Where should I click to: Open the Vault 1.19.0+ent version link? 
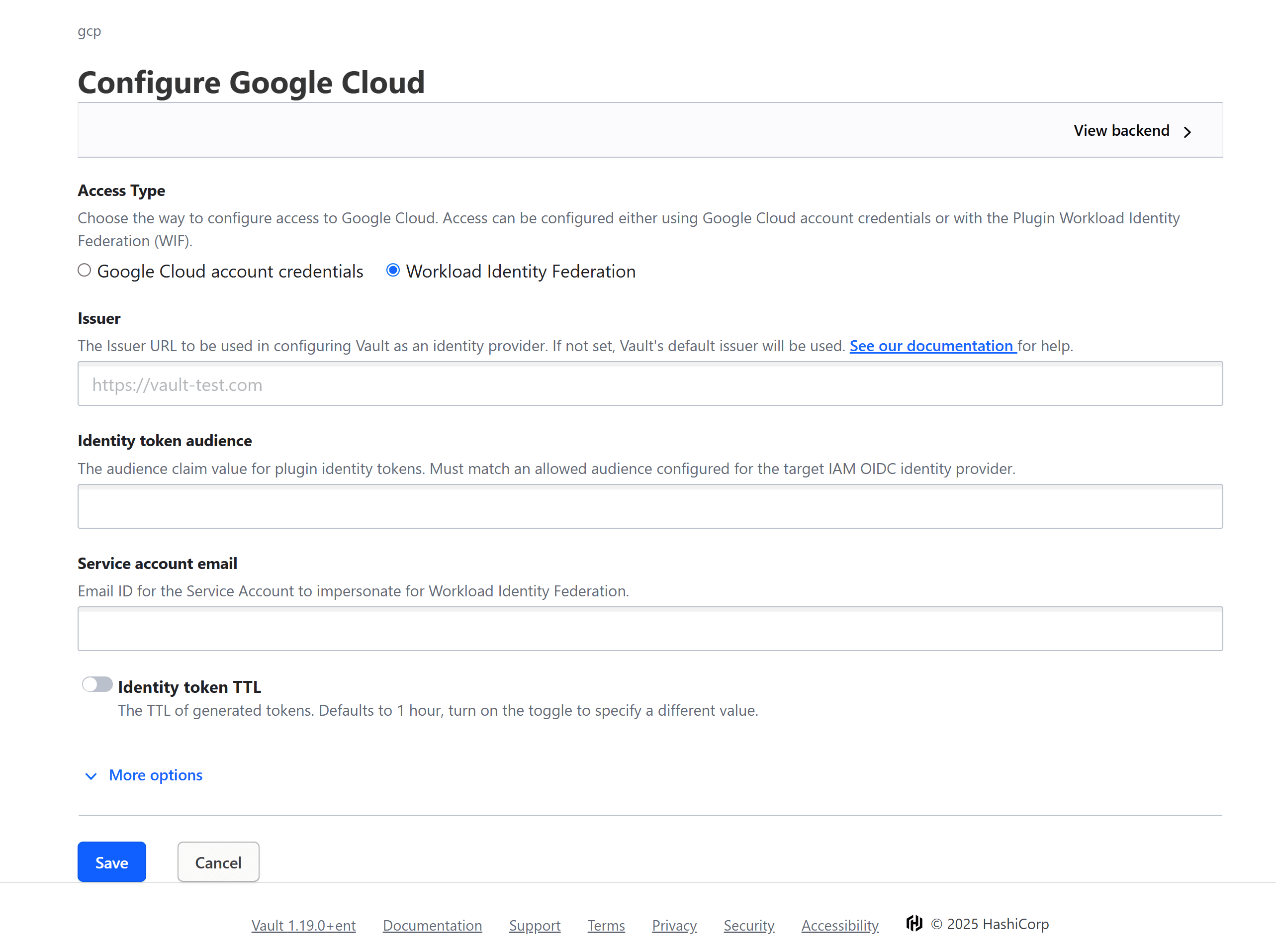304,925
